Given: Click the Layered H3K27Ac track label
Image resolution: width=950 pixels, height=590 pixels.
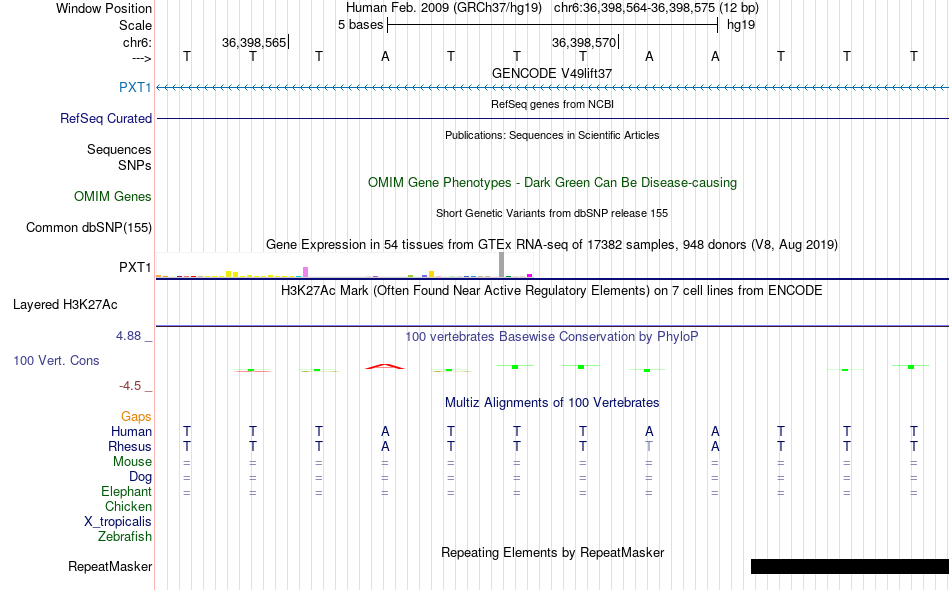Looking at the screenshot, I should pos(65,304).
